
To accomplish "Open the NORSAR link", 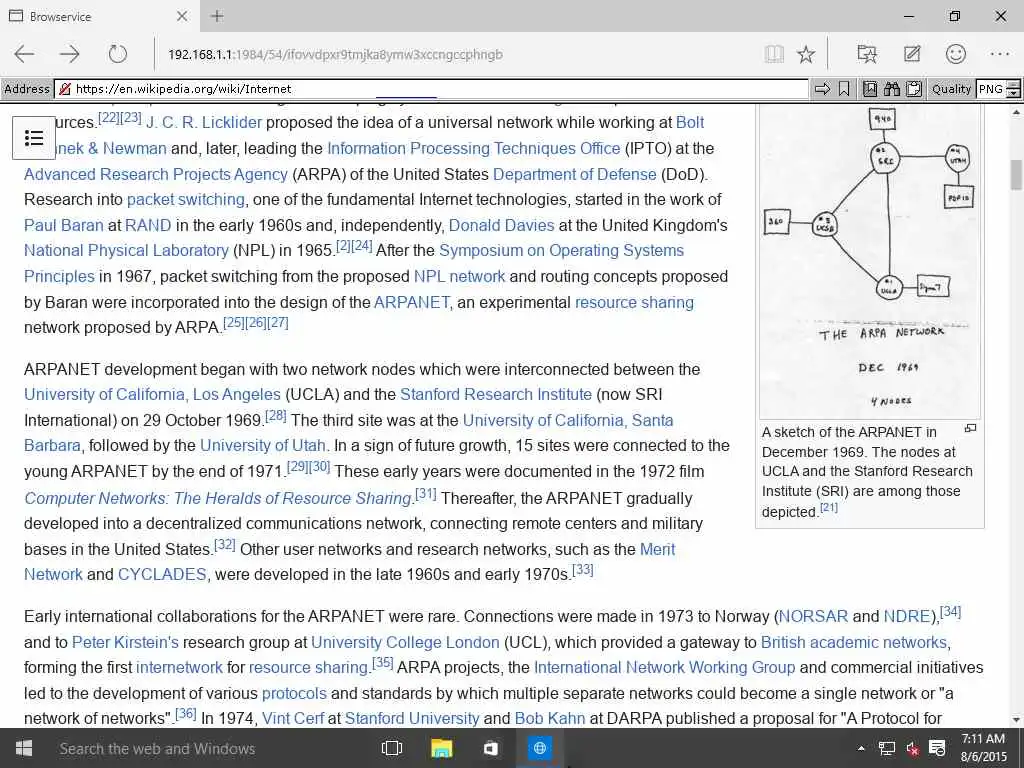I will (813, 616).
